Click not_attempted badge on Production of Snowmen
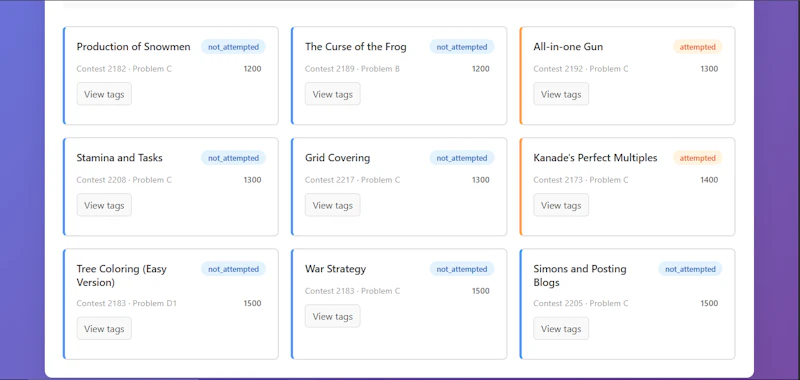The height and width of the screenshot is (380, 800). pyautogui.click(x=233, y=47)
